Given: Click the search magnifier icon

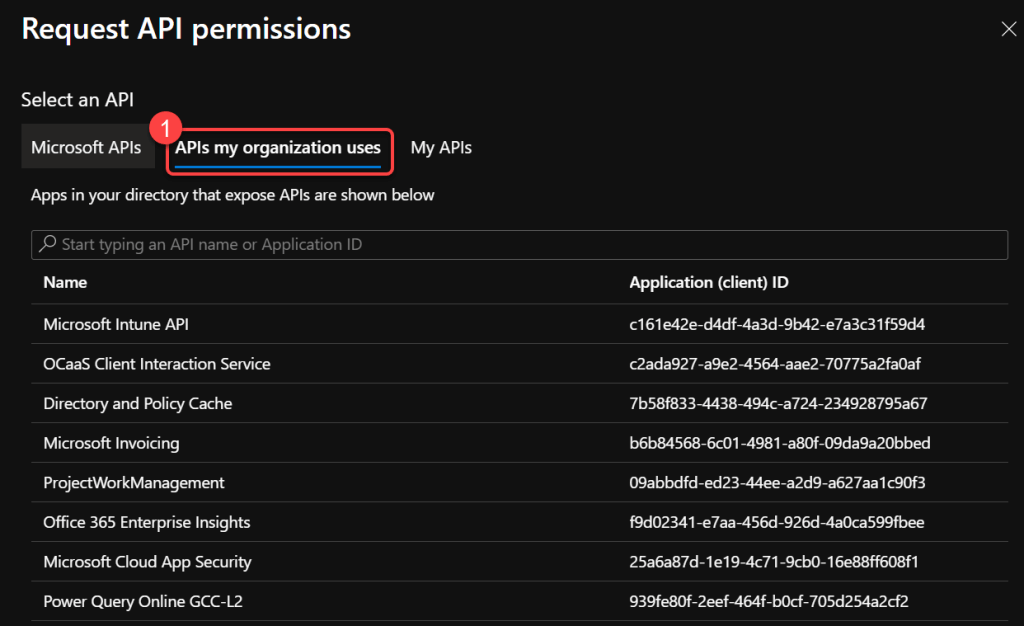Looking at the screenshot, I should pyautogui.click(x=46, y=244).
